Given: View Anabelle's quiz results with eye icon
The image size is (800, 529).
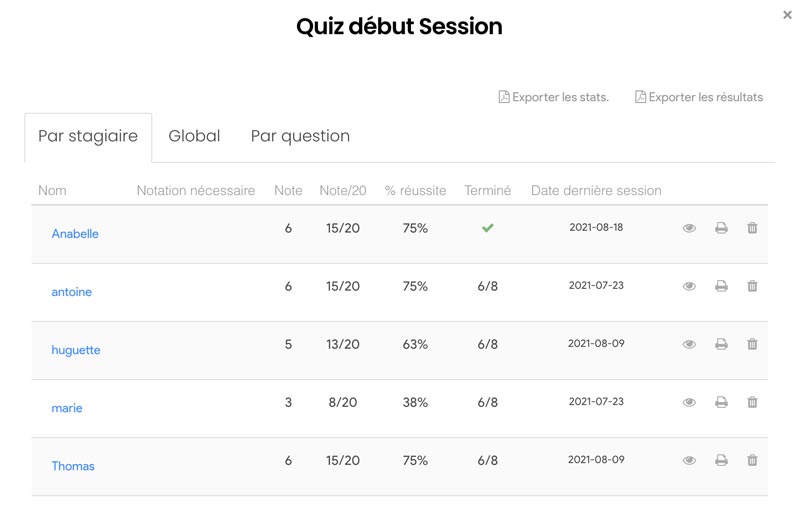Looking at the screenshot, I should pyautogui.click(x=689, y=228).
